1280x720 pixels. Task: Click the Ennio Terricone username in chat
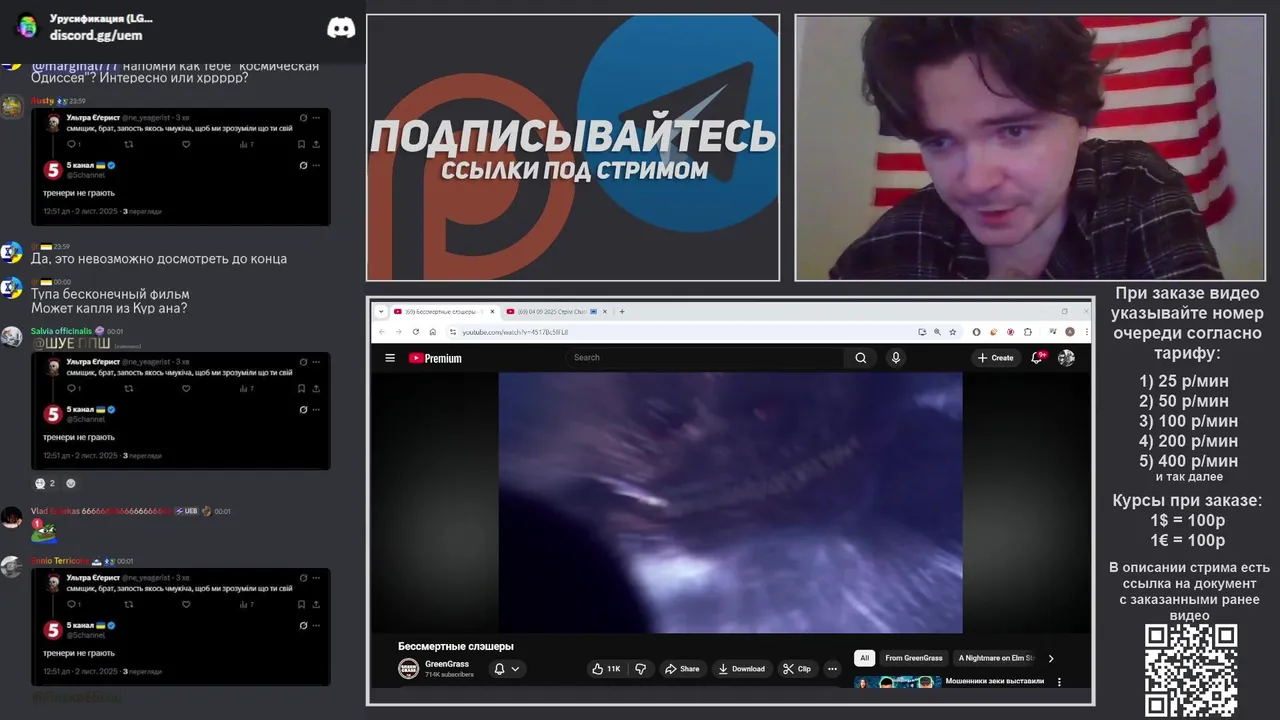[60, 561]
